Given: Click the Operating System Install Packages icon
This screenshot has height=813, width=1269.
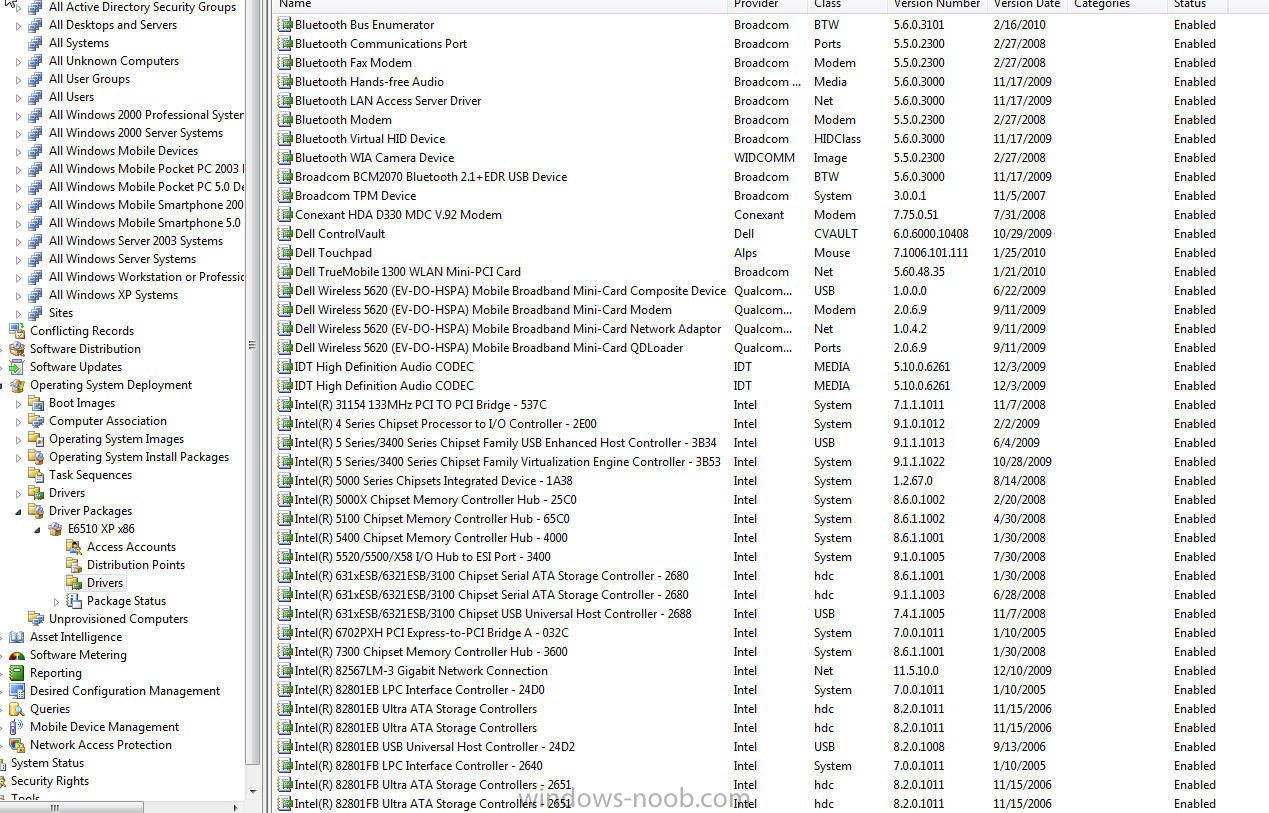Looking at the screenshot, I should click(x=36, y=457).
